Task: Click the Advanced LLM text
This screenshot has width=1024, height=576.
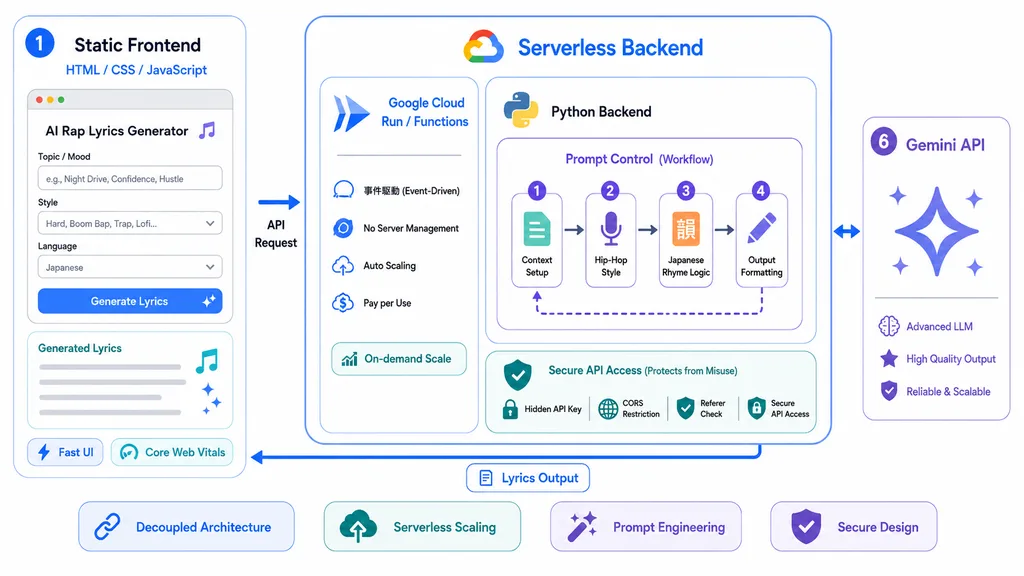Action: (x=939, y=327)
